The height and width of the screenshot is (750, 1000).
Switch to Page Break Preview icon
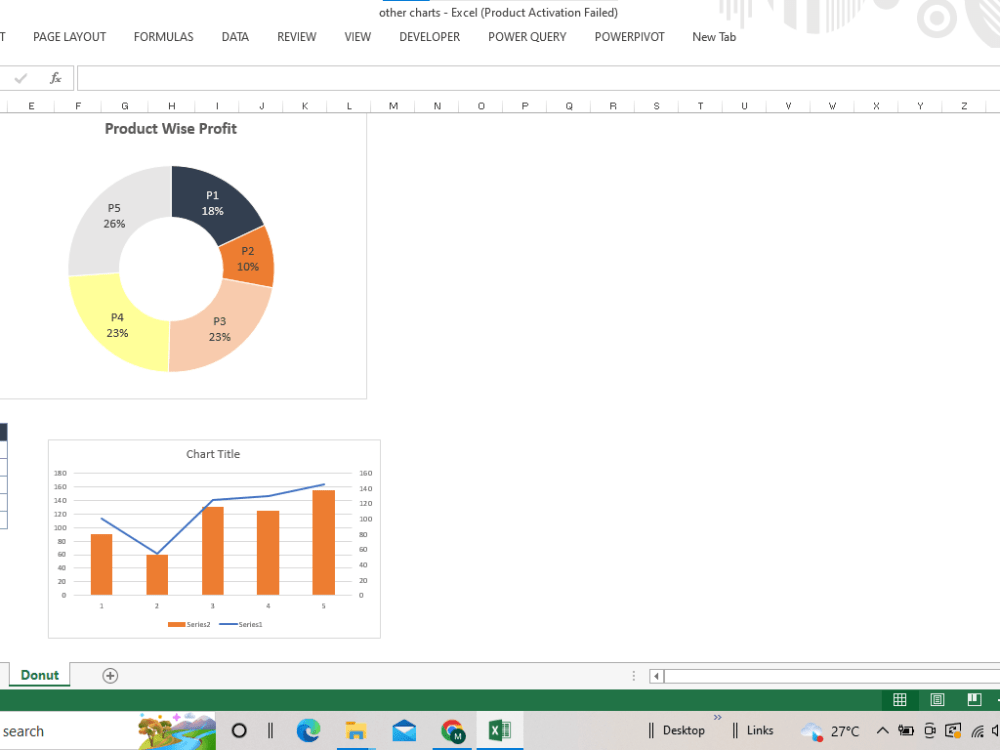point(974,700)
